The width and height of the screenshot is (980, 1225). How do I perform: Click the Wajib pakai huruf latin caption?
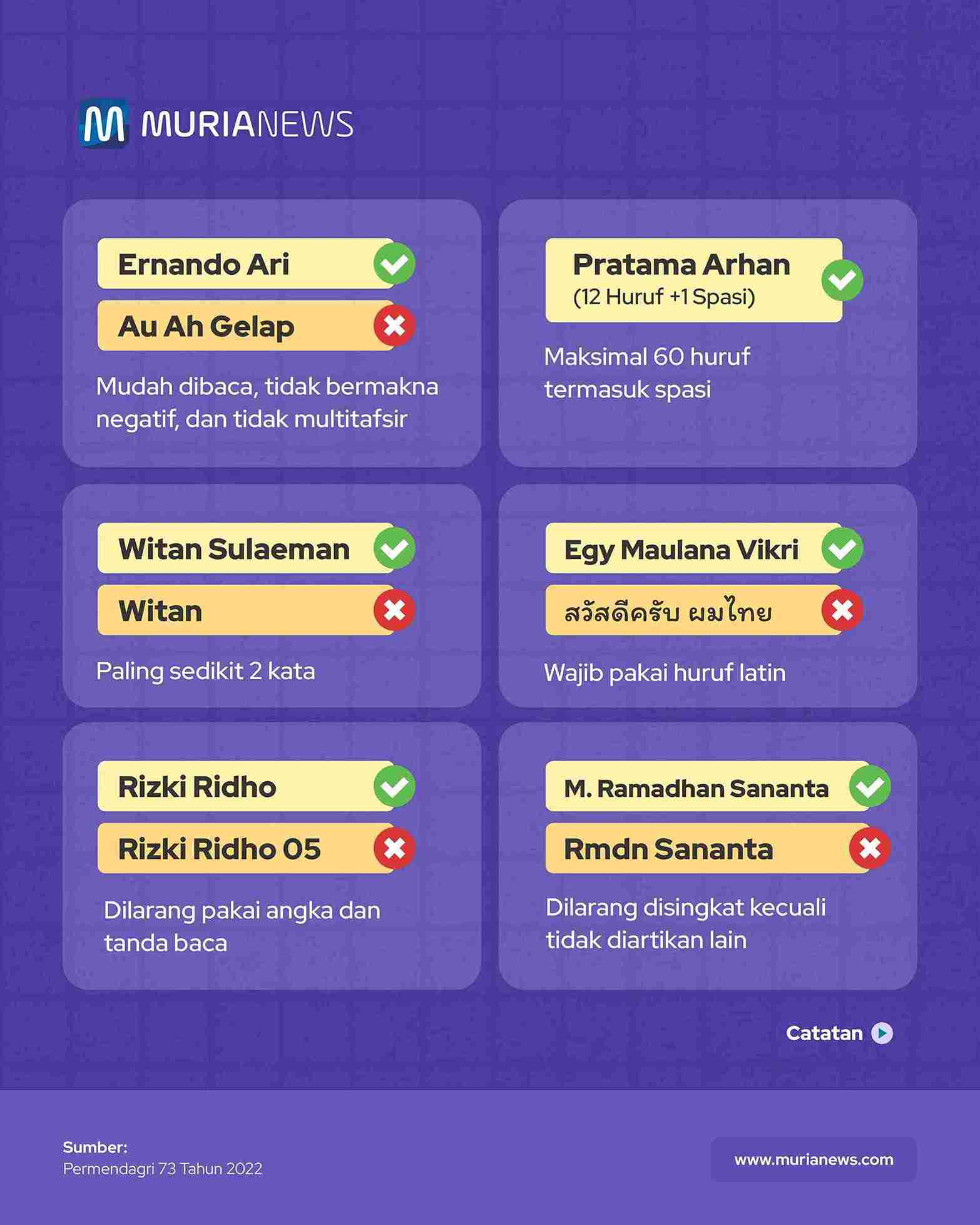click(665, 673)
